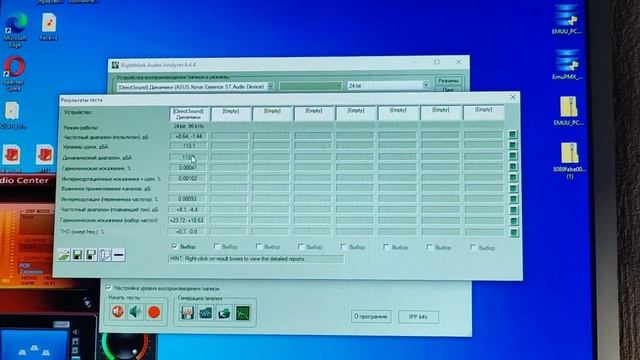Click the О программе button
Image resolution: width=640 pixels, height=360 pixels.
click(x=371, y=316)
